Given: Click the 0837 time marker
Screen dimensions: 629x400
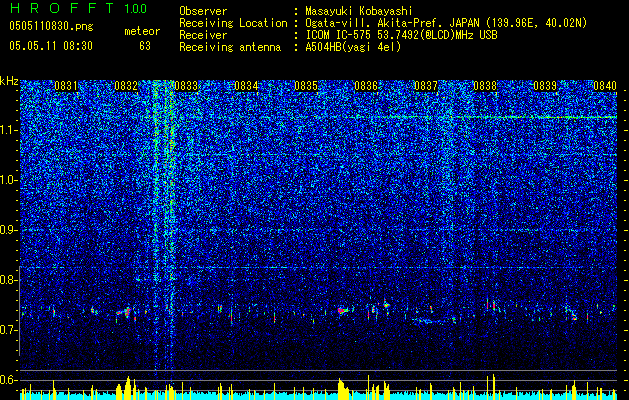Looking at the screenshot, I should pos(426,86).
